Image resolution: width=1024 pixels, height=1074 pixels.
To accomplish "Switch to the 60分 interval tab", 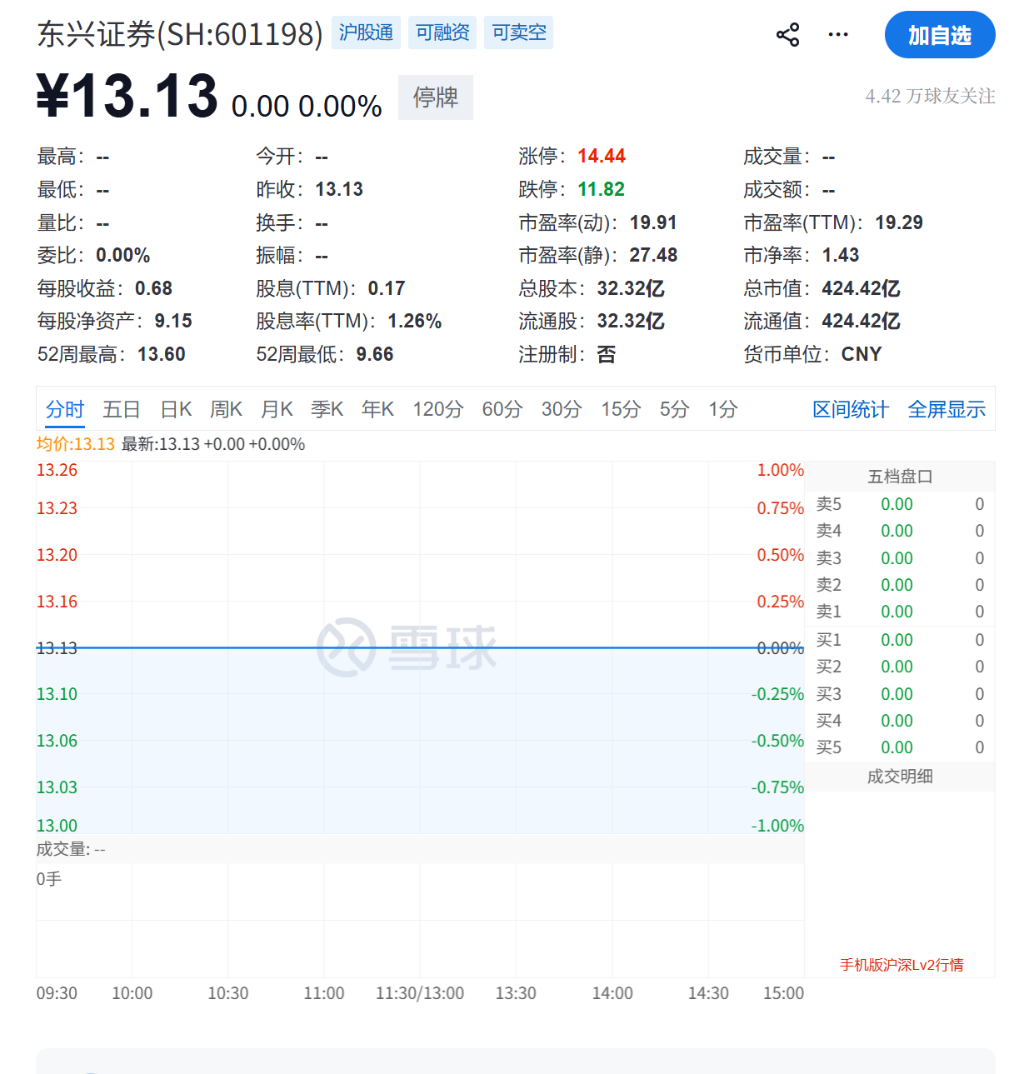I will [502, 409].
